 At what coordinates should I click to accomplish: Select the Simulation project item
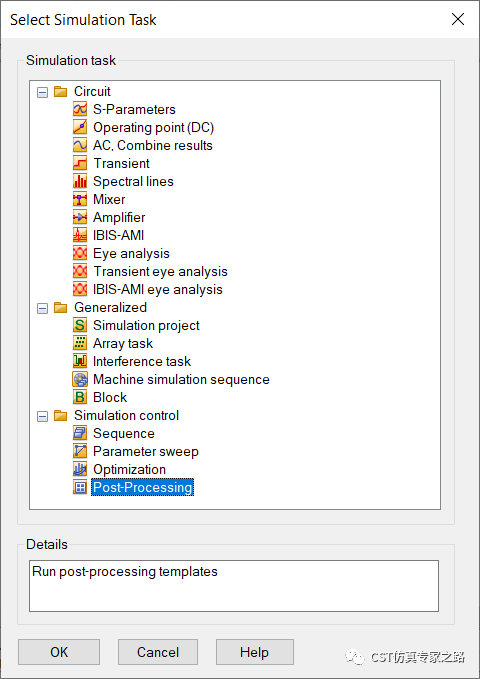[x=146, y=325]
